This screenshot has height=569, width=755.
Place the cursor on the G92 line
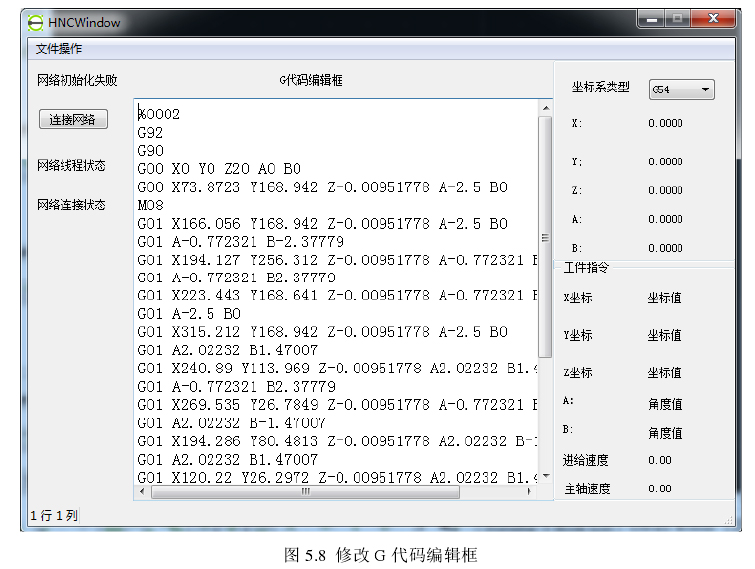[x=151, y=133]
